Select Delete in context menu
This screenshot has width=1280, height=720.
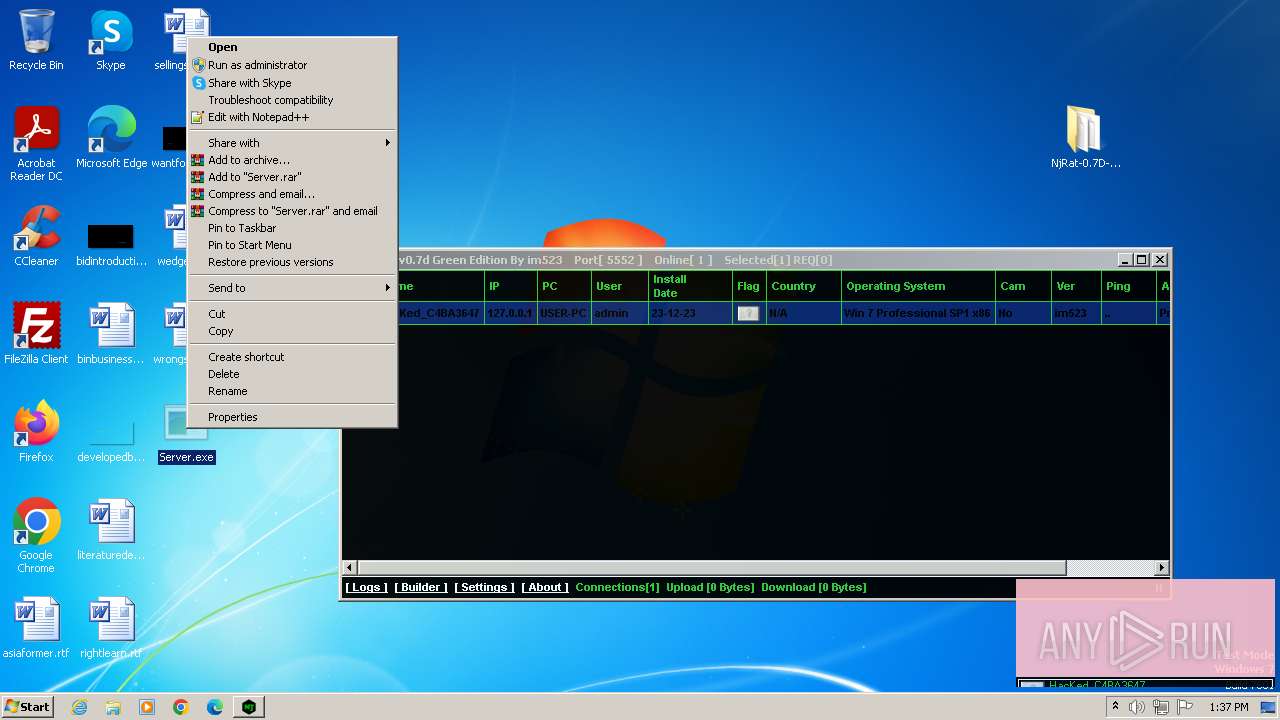click(x=293, y=374)
